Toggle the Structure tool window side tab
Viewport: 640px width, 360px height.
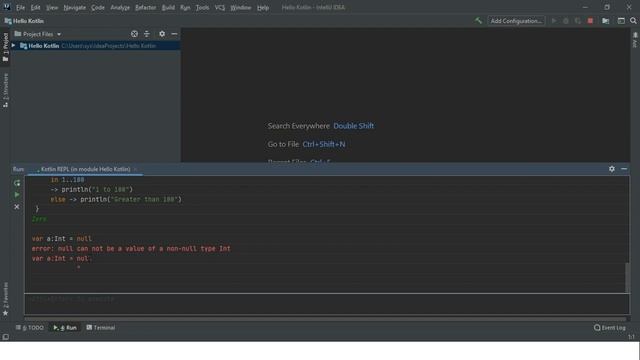click(5, 91)
